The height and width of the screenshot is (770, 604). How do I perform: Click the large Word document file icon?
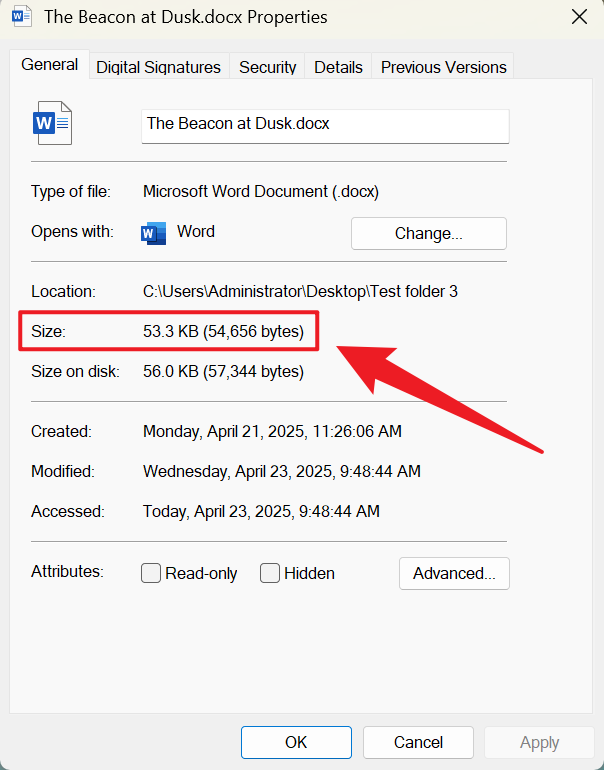(53, 124)
